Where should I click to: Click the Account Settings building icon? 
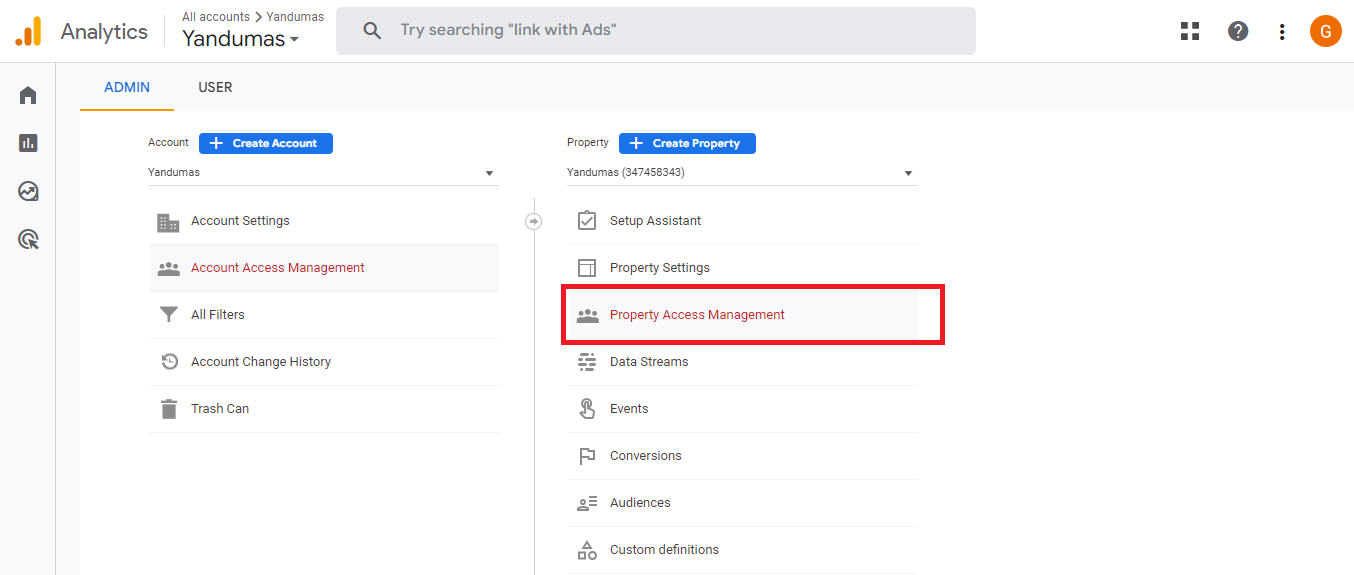tap(169, 221)
